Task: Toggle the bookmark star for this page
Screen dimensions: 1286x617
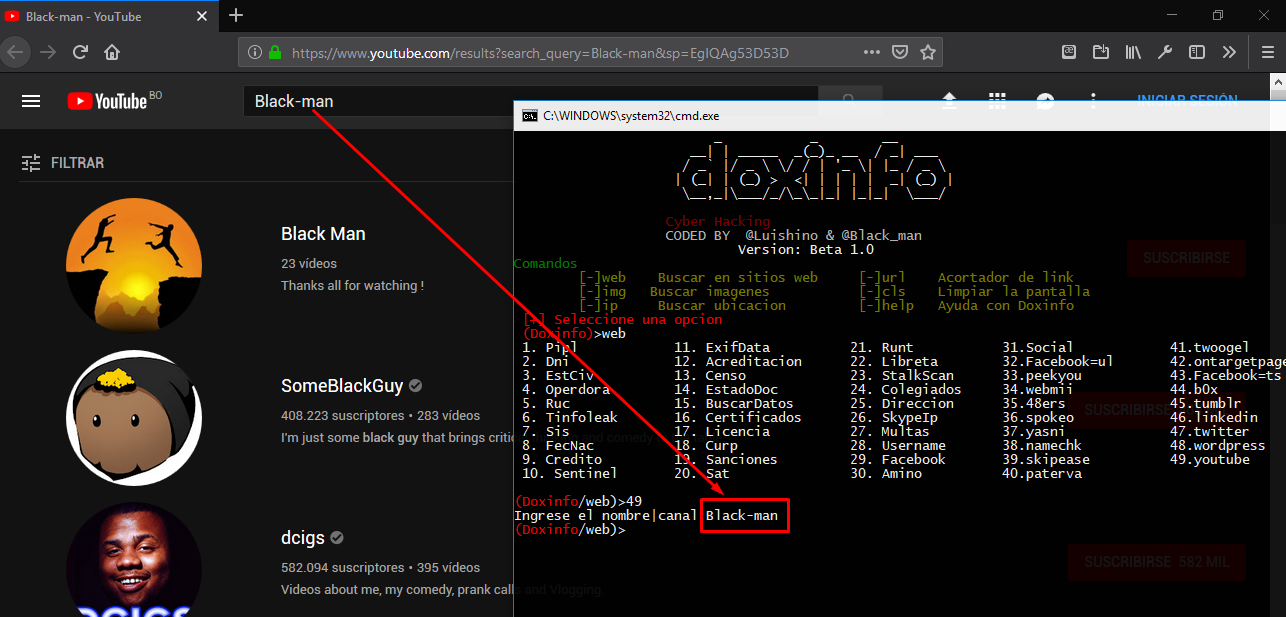Action: [x=927, y=51]
